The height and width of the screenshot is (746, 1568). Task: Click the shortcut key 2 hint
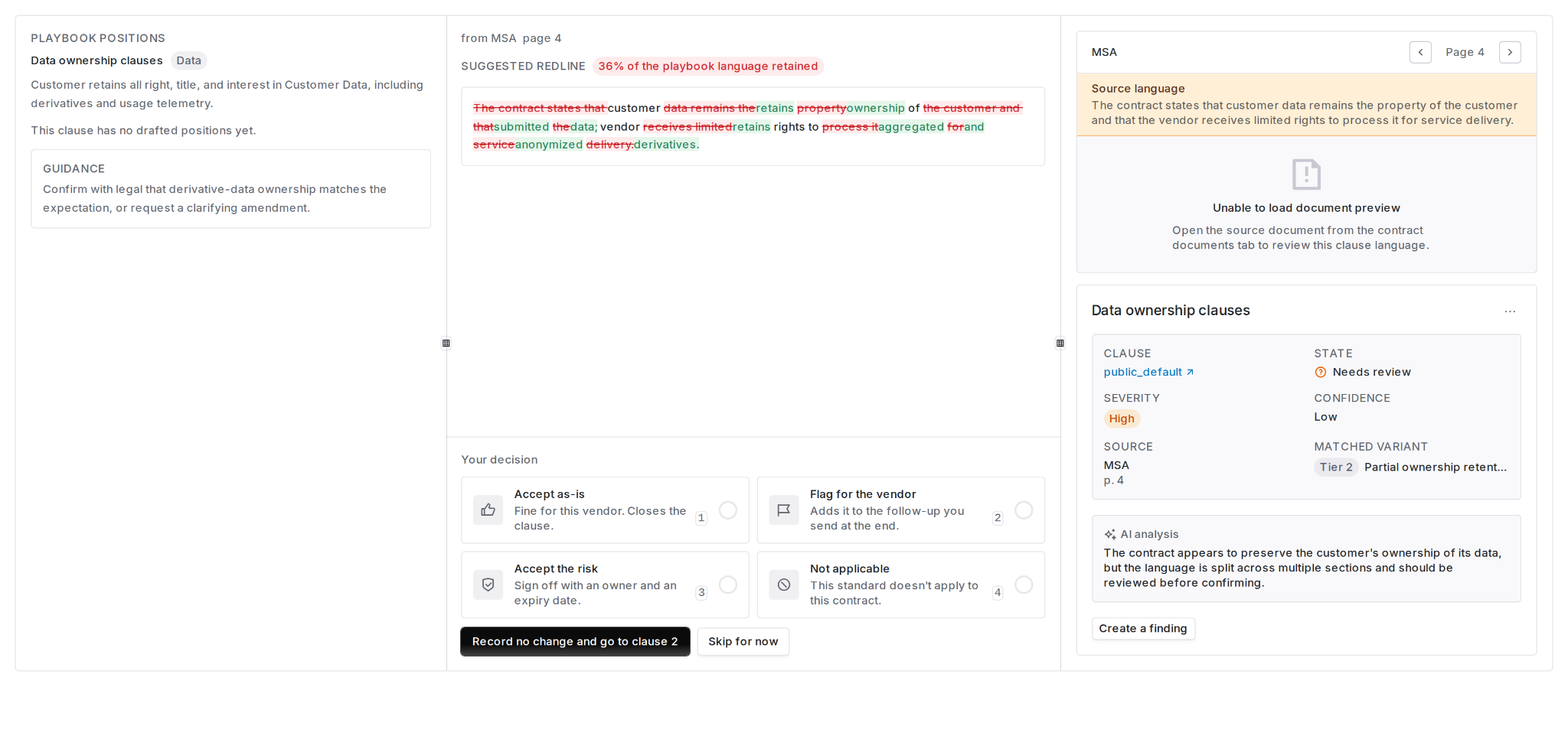click(x=998, y=519)
